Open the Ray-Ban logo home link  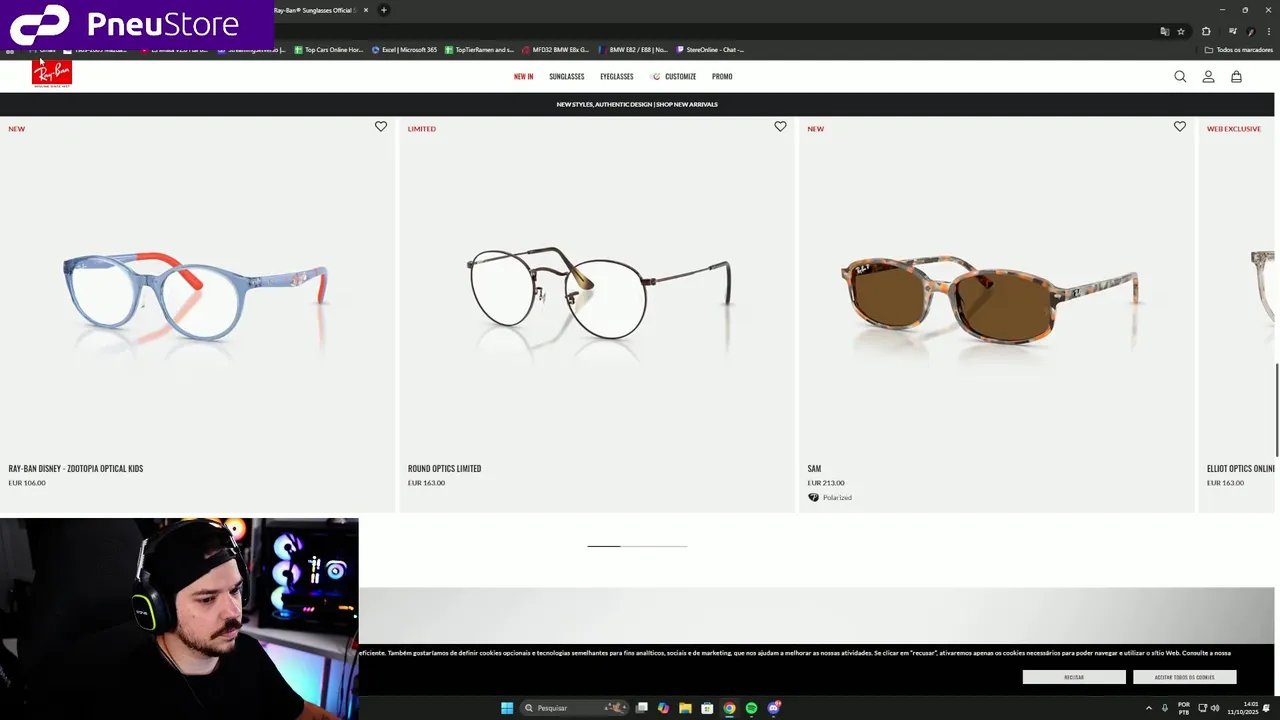[x=52, y=74]
